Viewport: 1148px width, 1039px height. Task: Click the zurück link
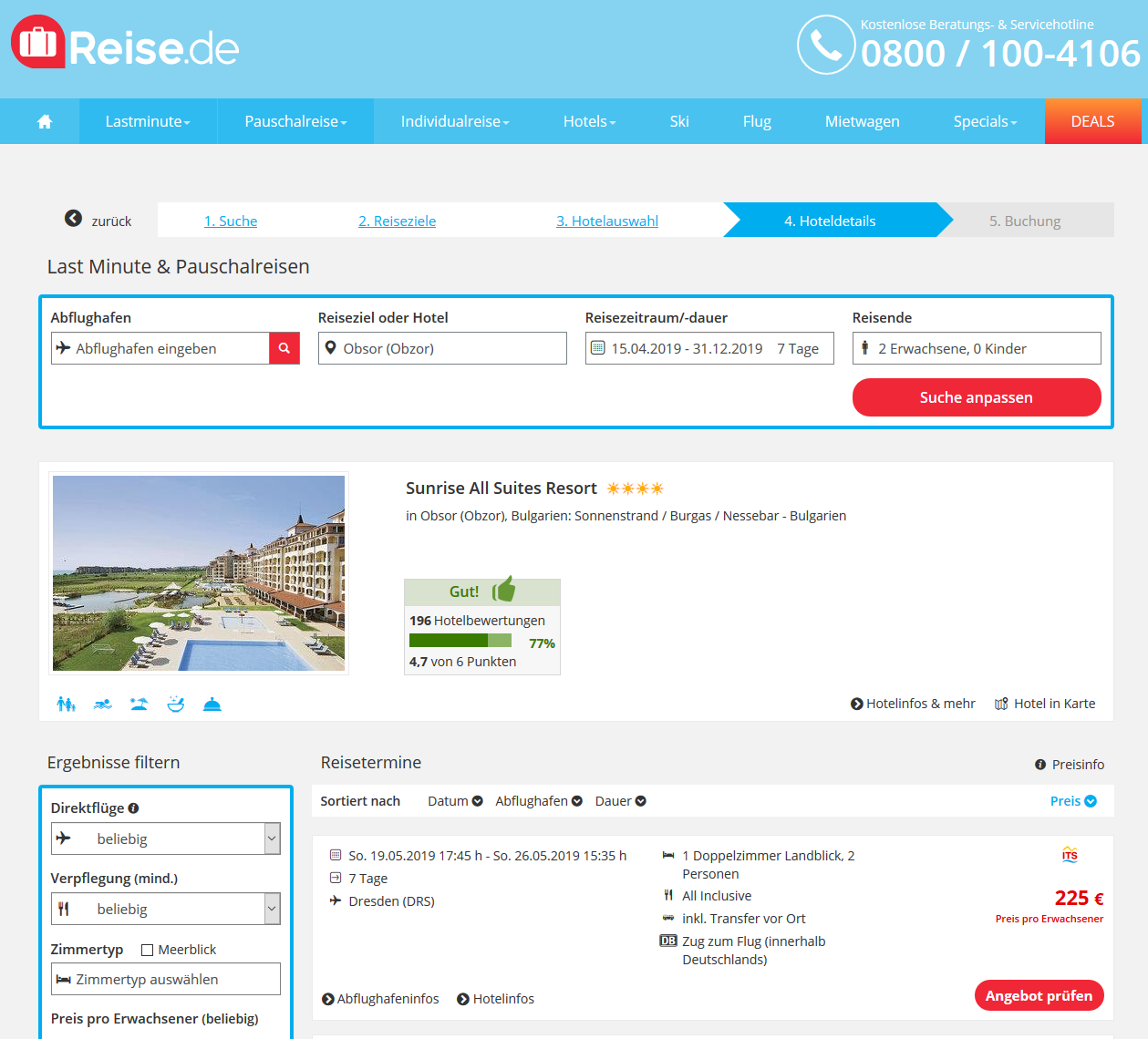pyautogui.click(x=111, y=221)
